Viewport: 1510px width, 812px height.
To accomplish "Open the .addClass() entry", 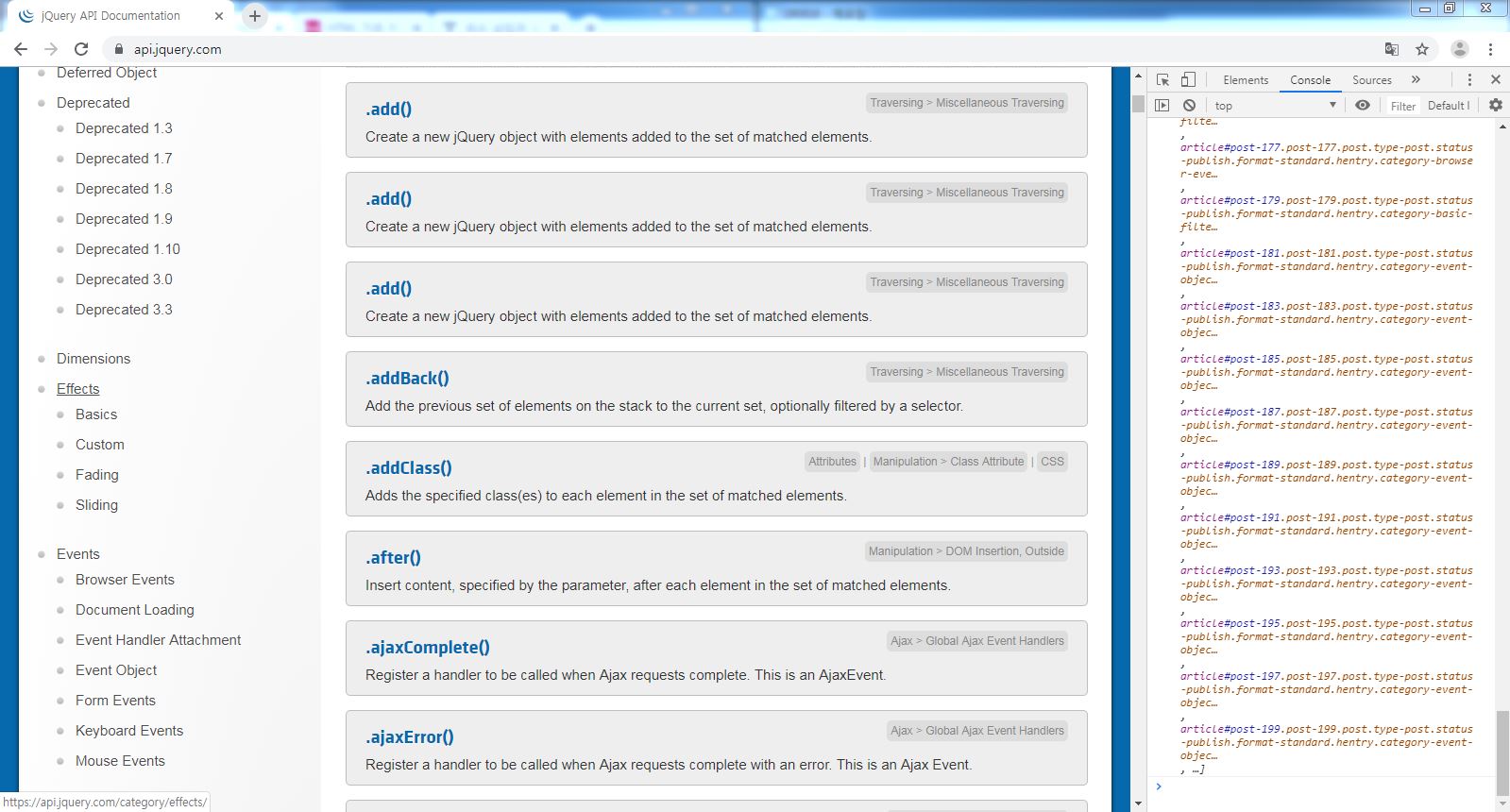I will 409,467.
